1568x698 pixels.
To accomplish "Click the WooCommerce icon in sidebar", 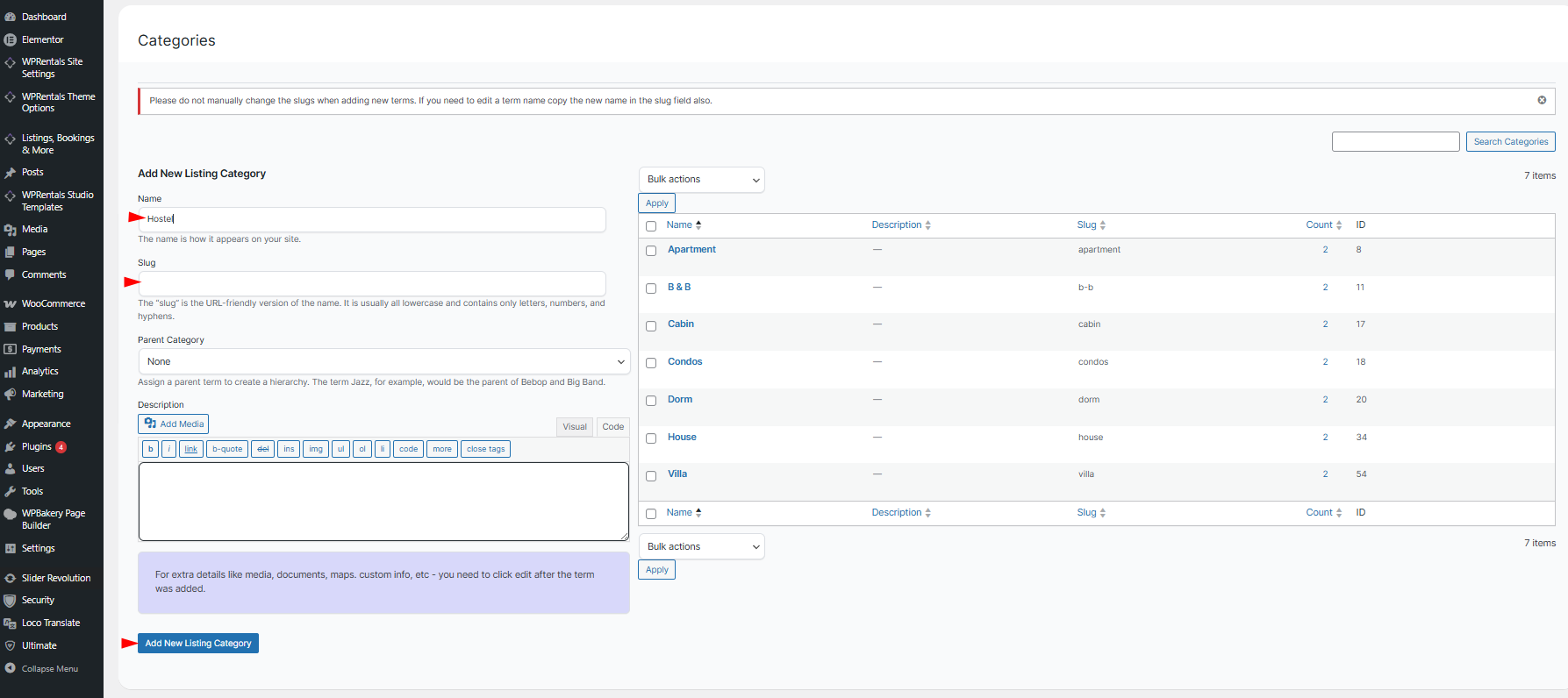I will click(11, 304).
